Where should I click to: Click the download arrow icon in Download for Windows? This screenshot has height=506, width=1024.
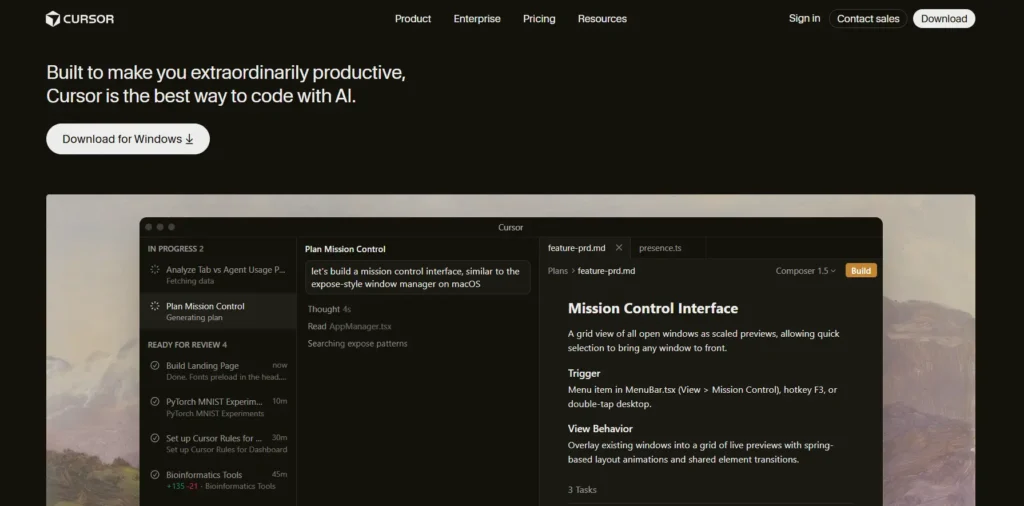[189, 139]
